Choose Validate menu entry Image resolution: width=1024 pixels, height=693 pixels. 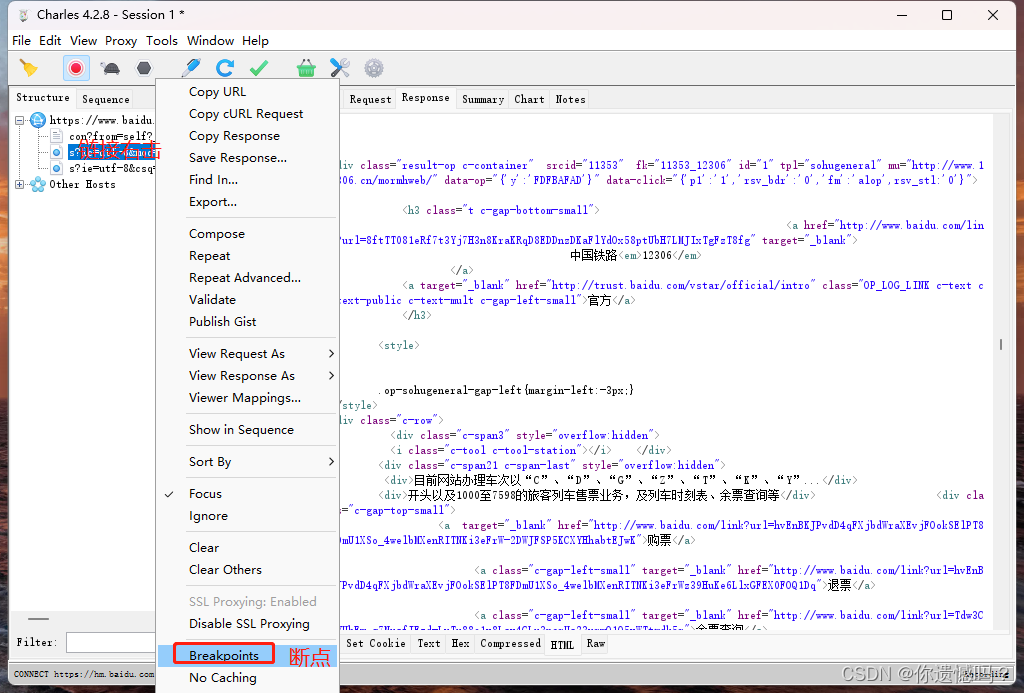212,300
